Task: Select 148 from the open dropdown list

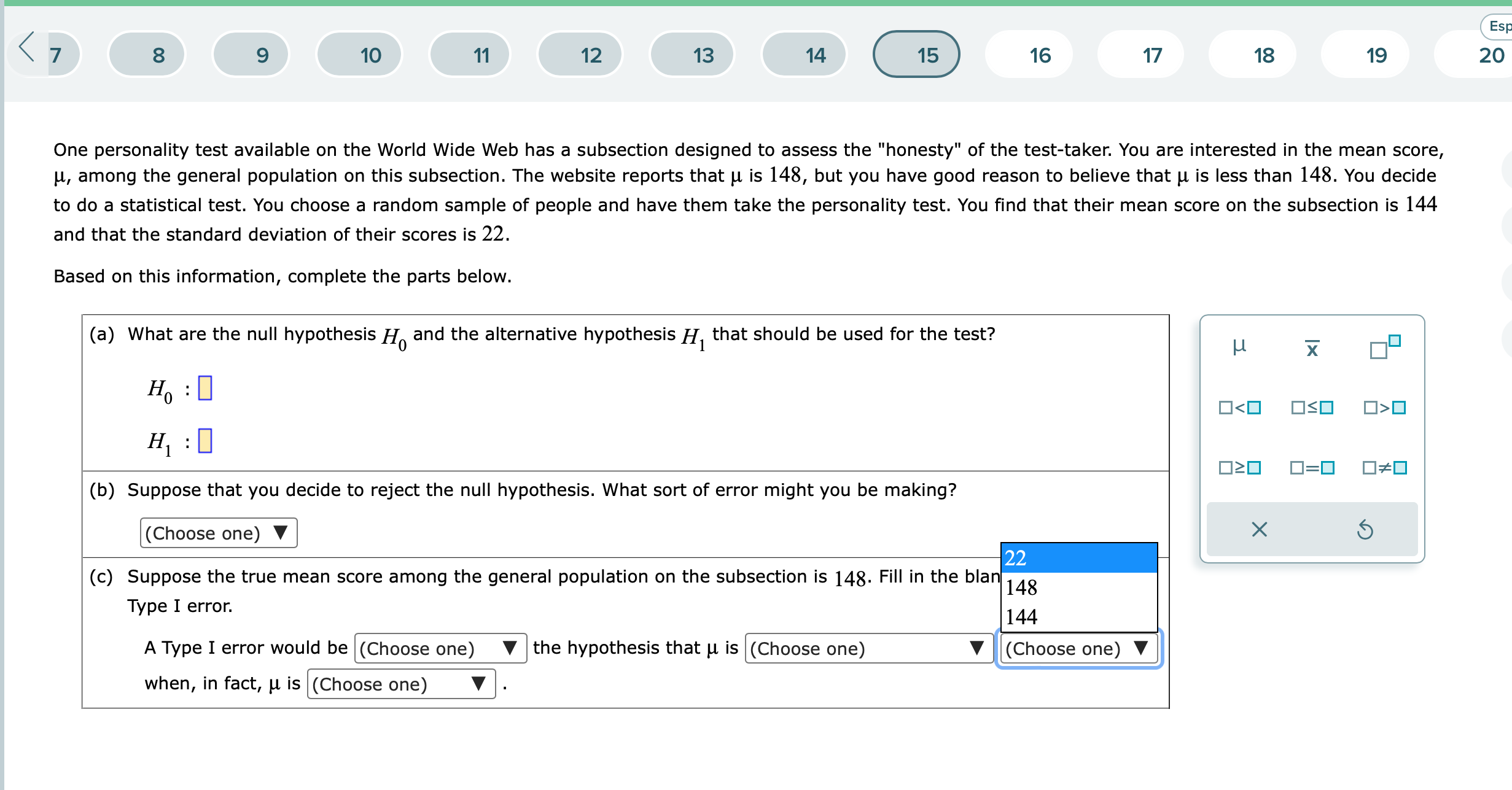Action: coord(1078,587)
